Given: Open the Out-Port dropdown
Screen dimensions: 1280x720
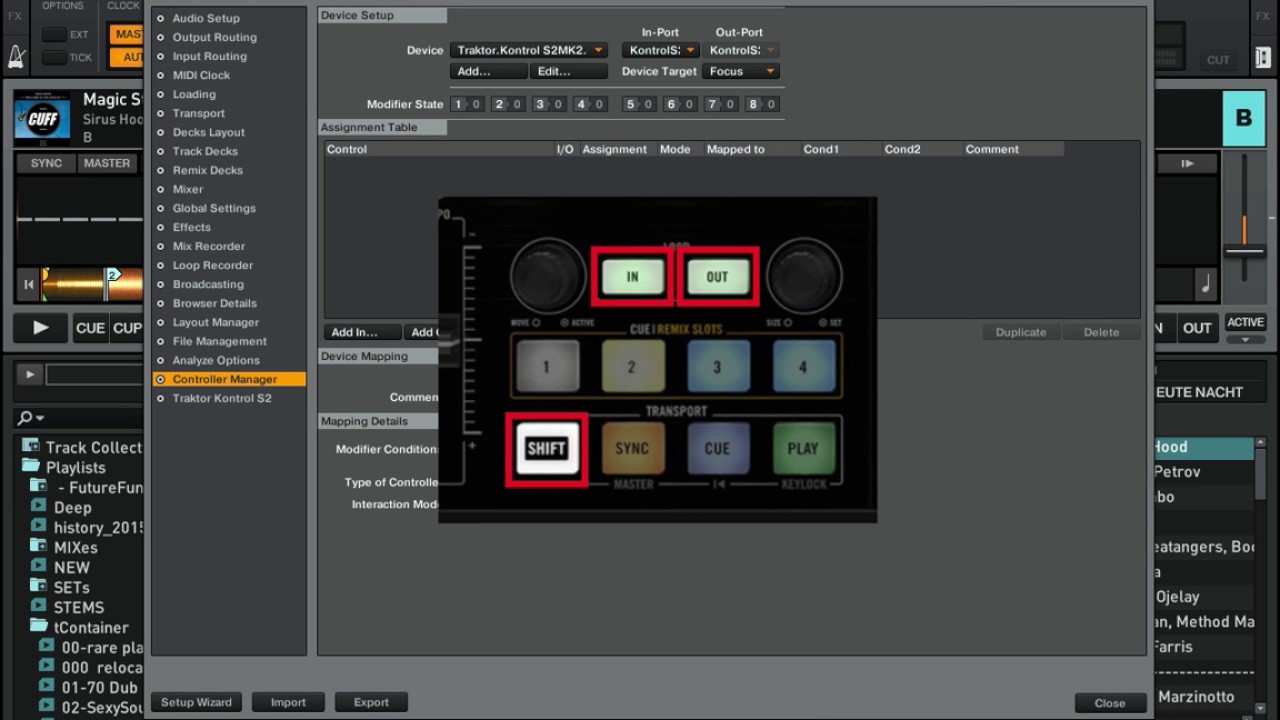Looking at the screenshot, I should [x=740, y=50].
